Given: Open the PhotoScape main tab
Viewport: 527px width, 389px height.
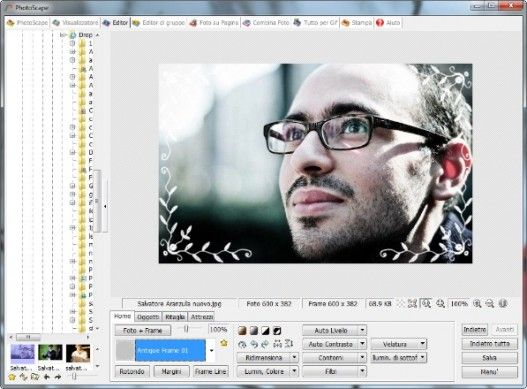Looking at the screenshot, I should pos(28,23).
